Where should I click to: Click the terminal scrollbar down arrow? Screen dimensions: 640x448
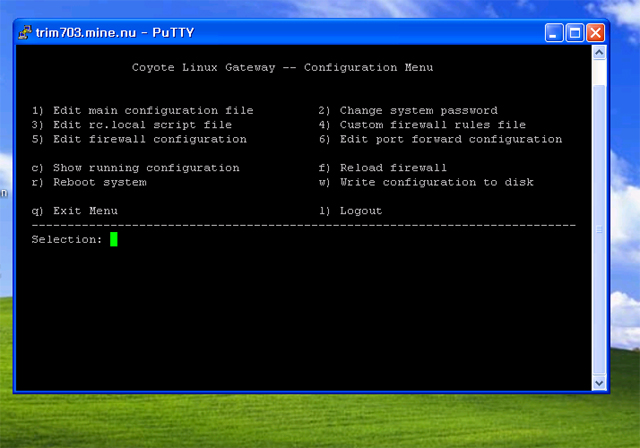click(x=599, y=383)
